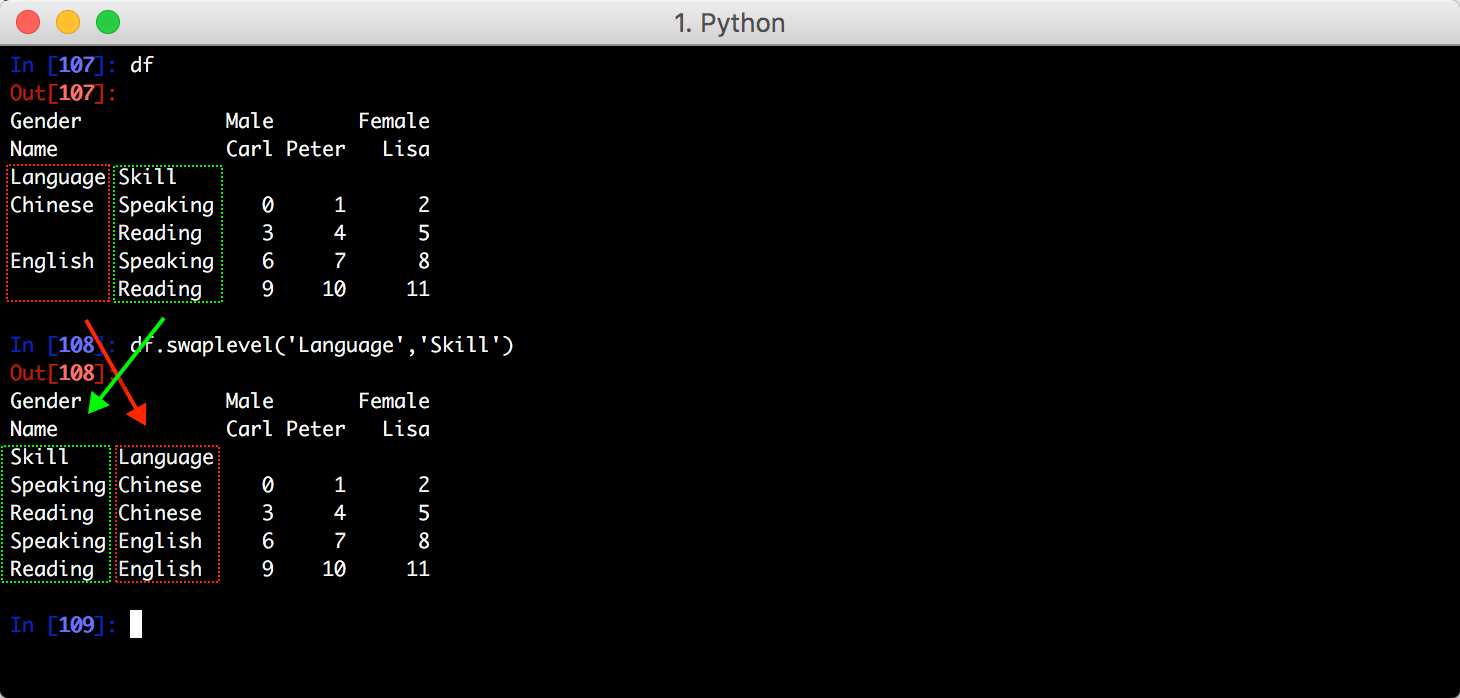1460x698 pixels.
Task: Click the red close window button
Action: [x=29, y=21]
